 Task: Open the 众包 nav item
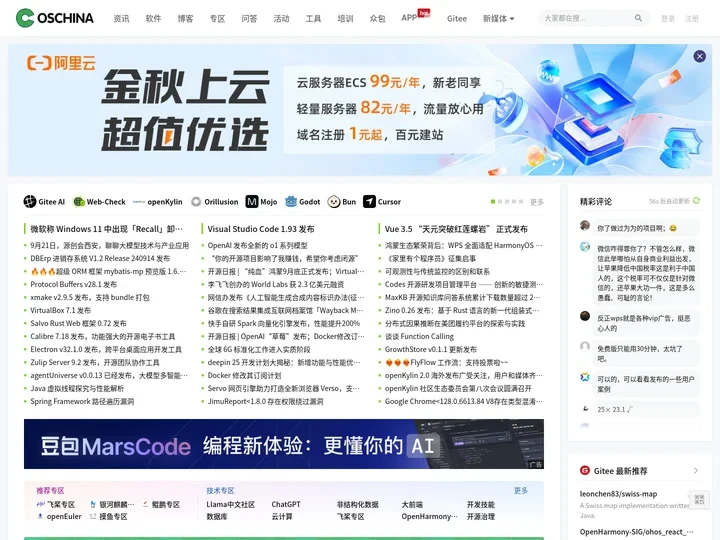(x=377, y=18)
